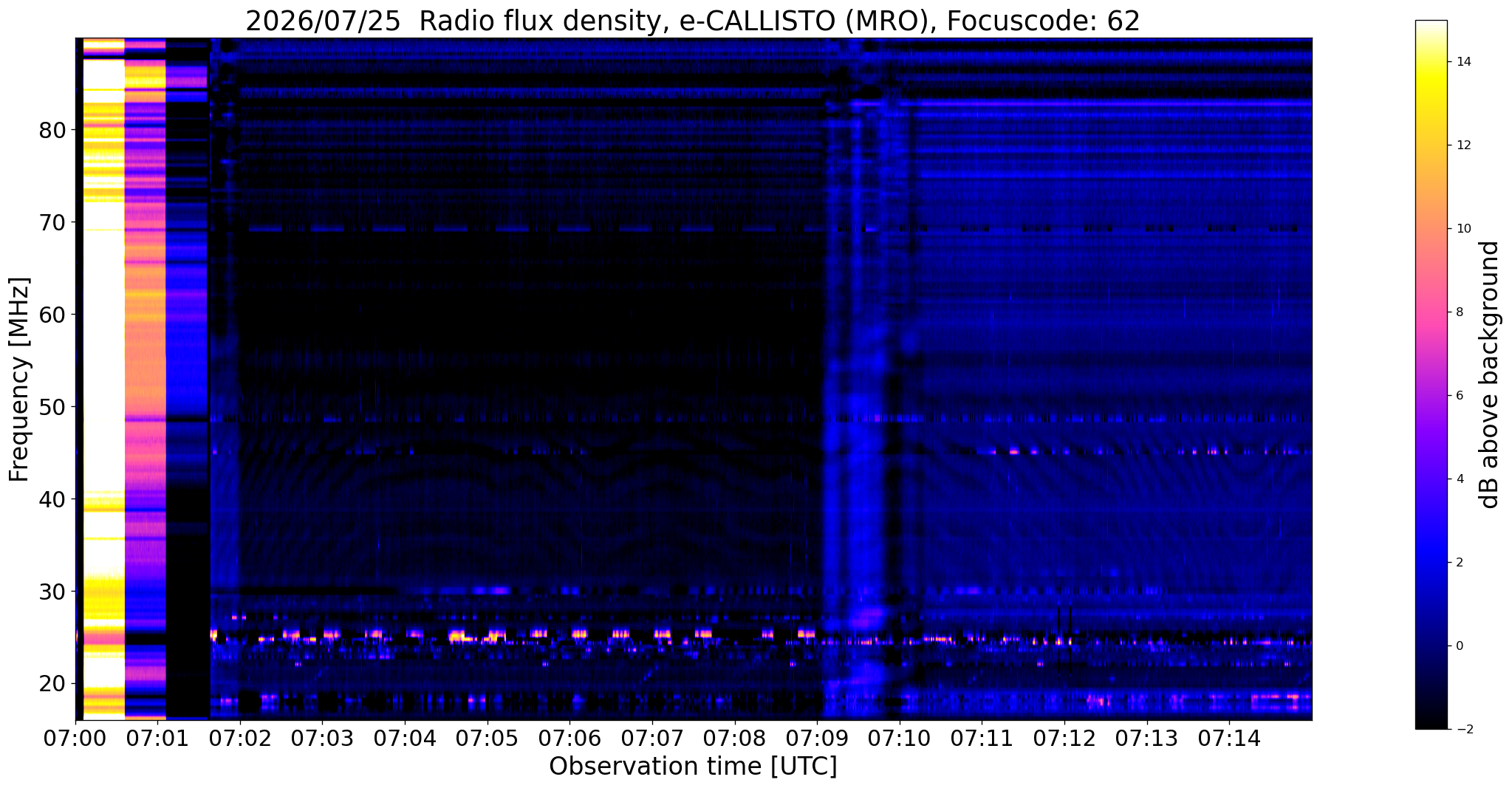The image size is (1512, 788).
Task: Click the bright white burst column just after 07:00
Action: click(103, 378)
